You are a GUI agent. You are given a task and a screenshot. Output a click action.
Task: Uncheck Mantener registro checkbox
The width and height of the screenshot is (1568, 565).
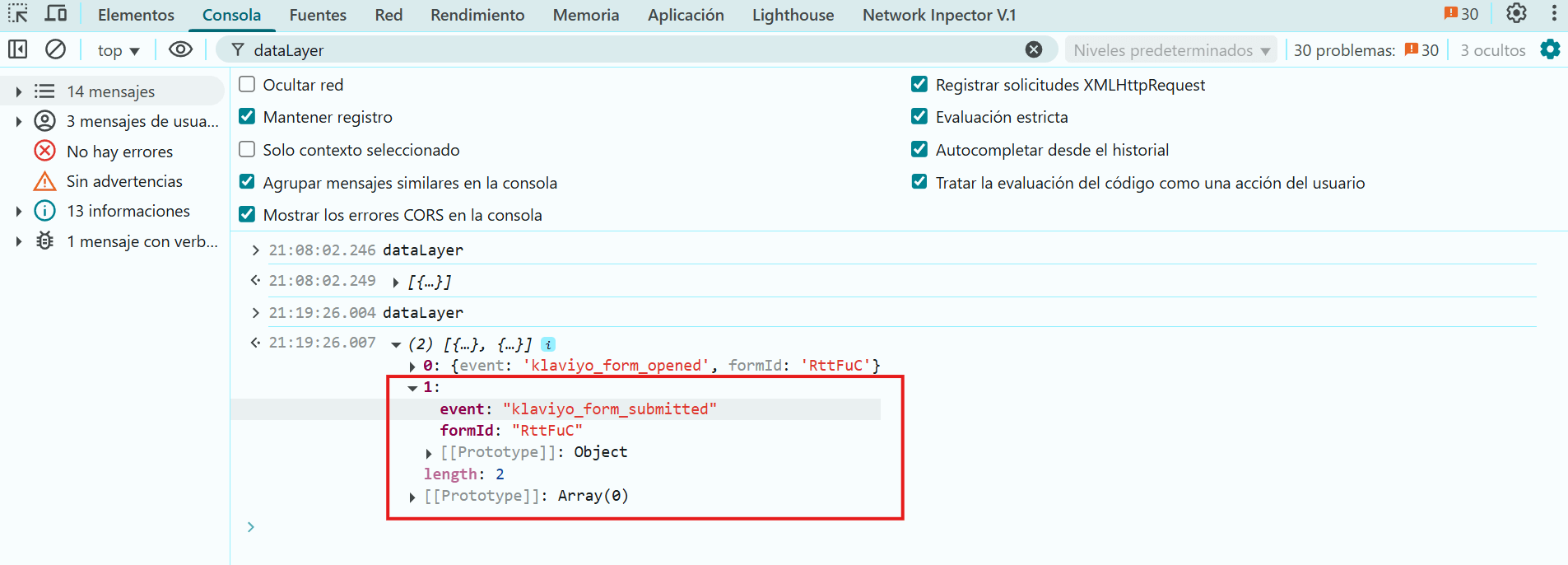247,116
